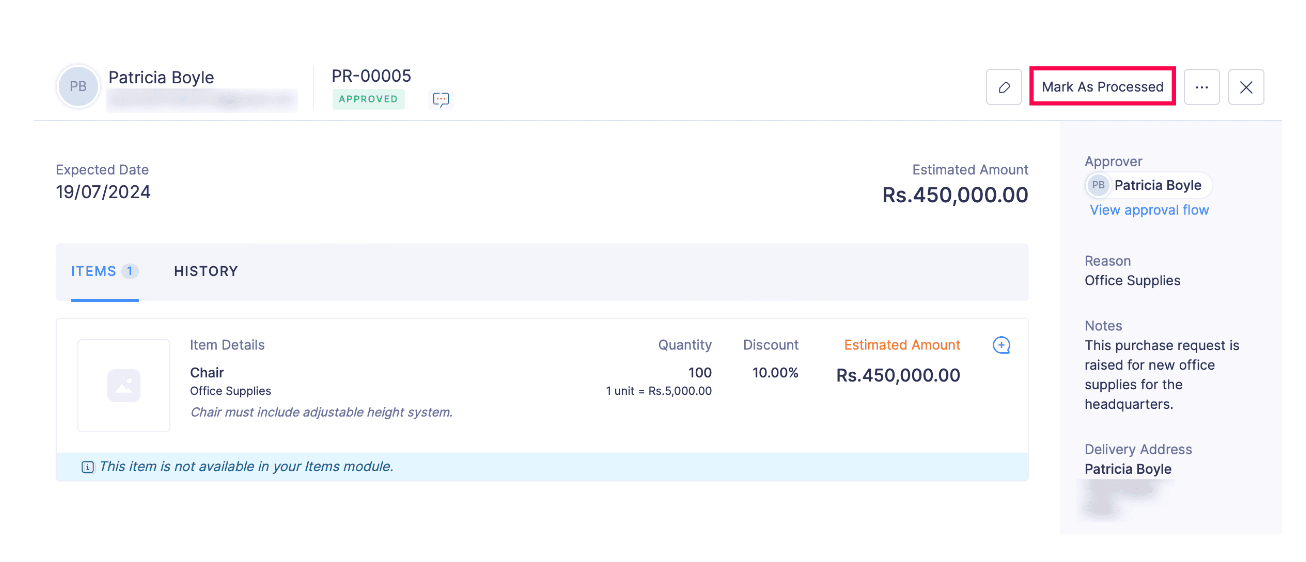Click the info icon in the unavailable-item banner
Image resolution: width=1306 pixels, height=562 pixels.
click(x=88, y=467)
